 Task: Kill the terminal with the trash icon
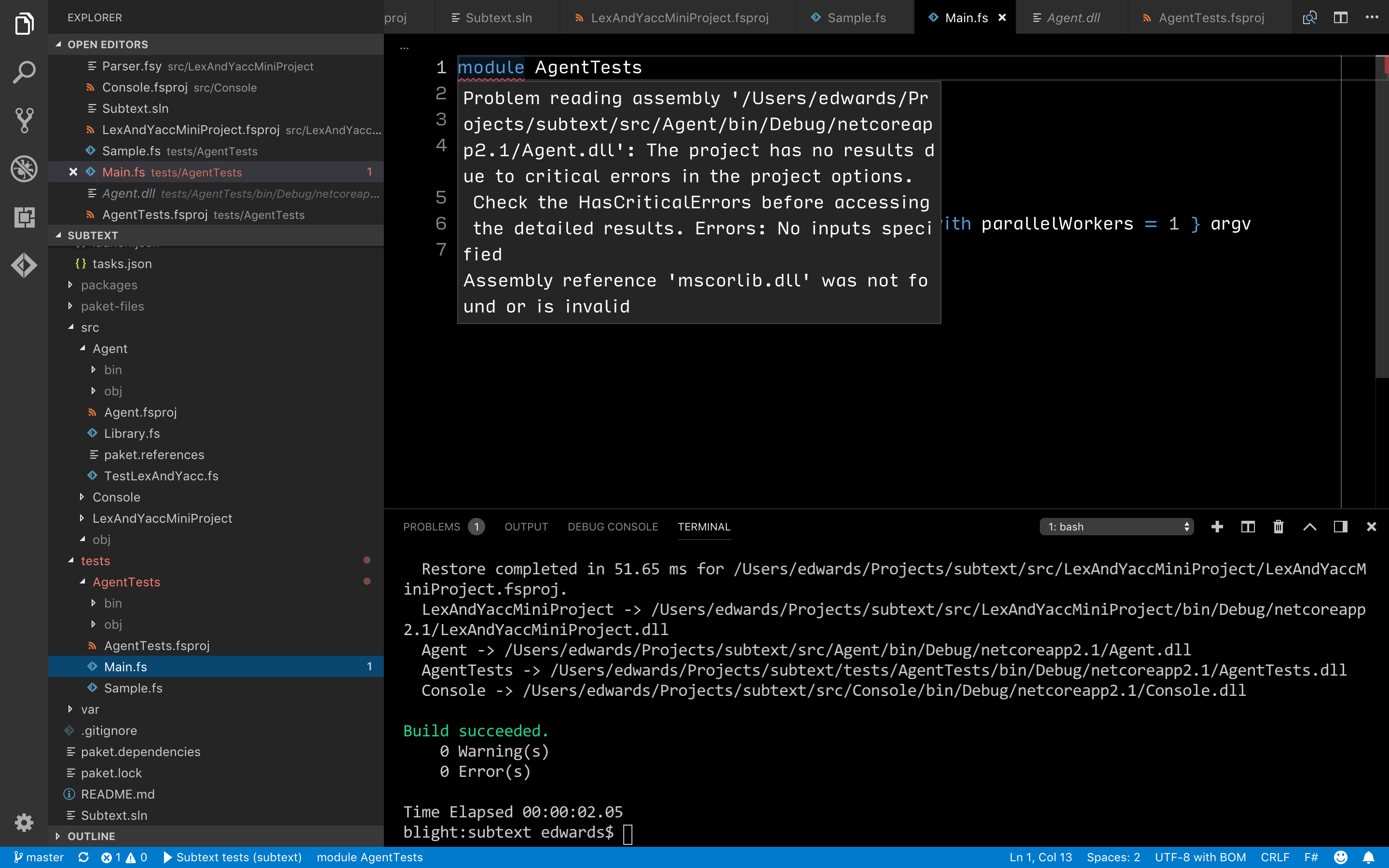click(x=1278, y=527)
